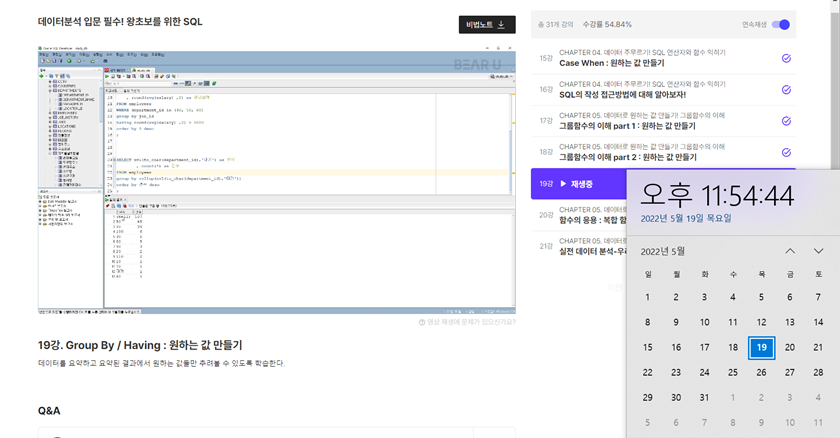Select day 23 in the May calendar
840x438 pixels.
click(676, 373)
